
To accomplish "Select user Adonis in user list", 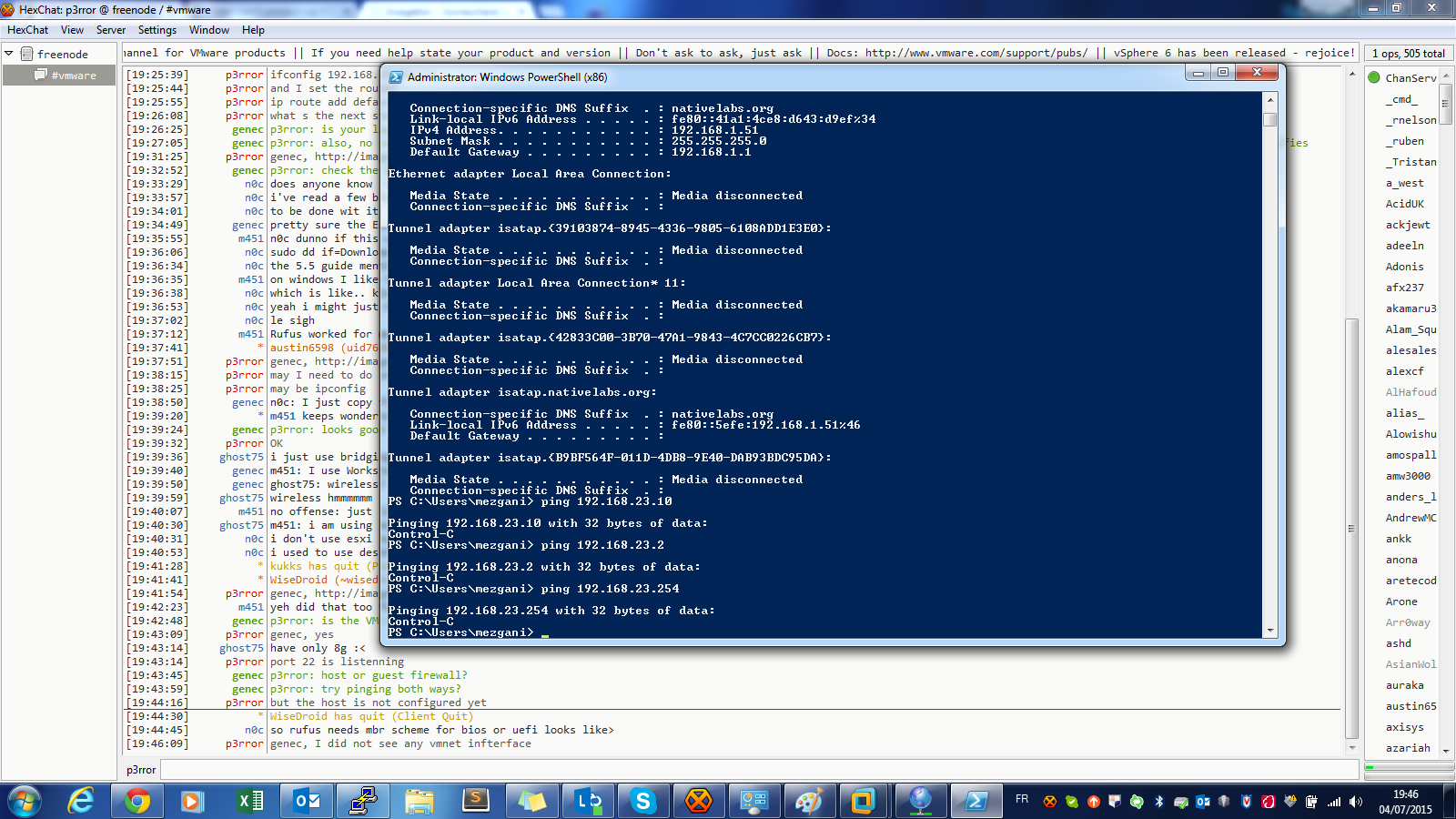I will (1404, 267).
